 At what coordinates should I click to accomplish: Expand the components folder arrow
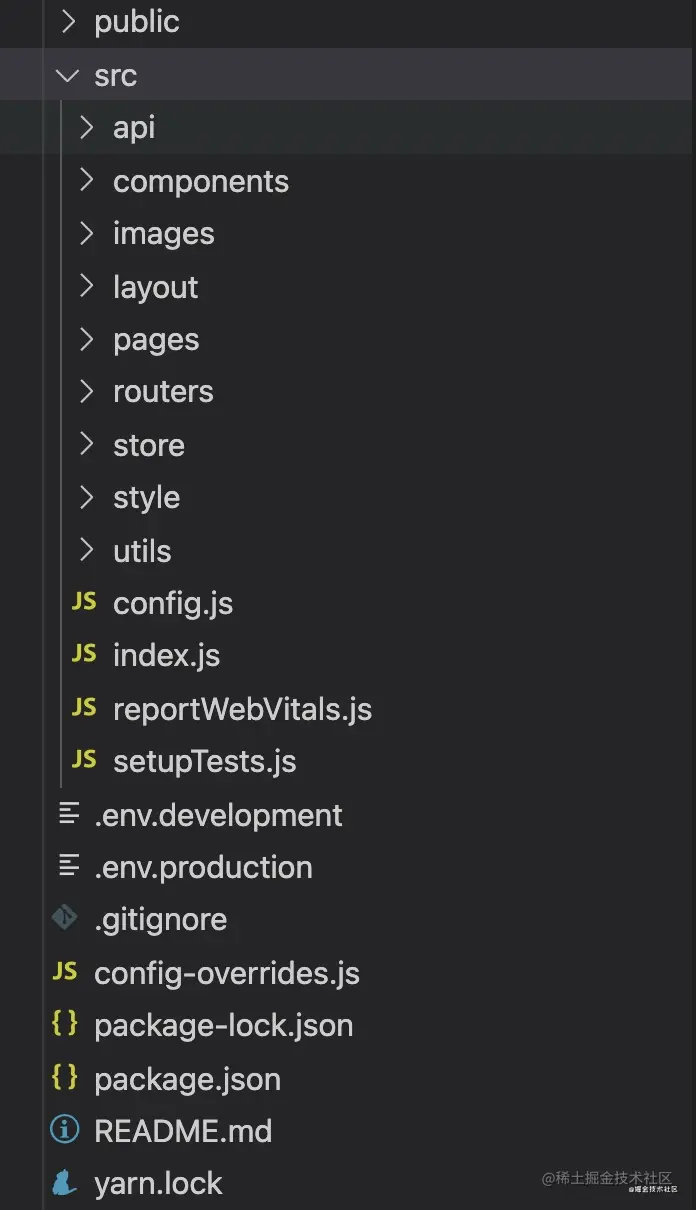pos(87,180)
